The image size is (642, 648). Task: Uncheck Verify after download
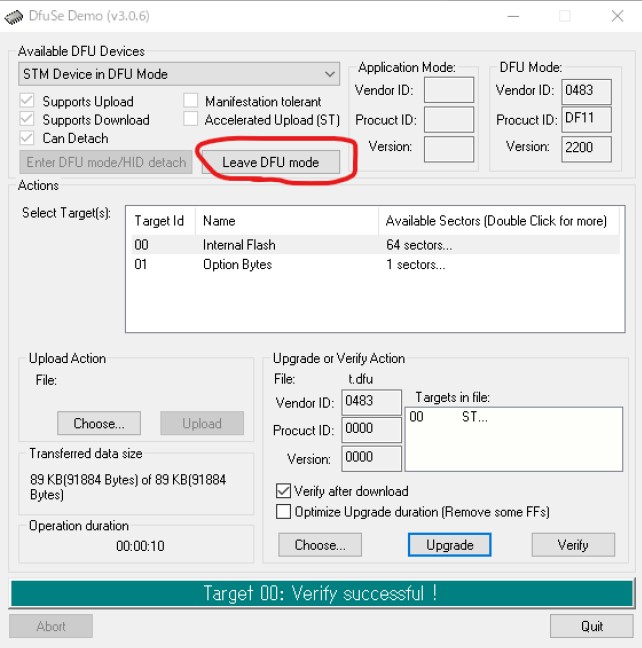(x=283, y=491)
